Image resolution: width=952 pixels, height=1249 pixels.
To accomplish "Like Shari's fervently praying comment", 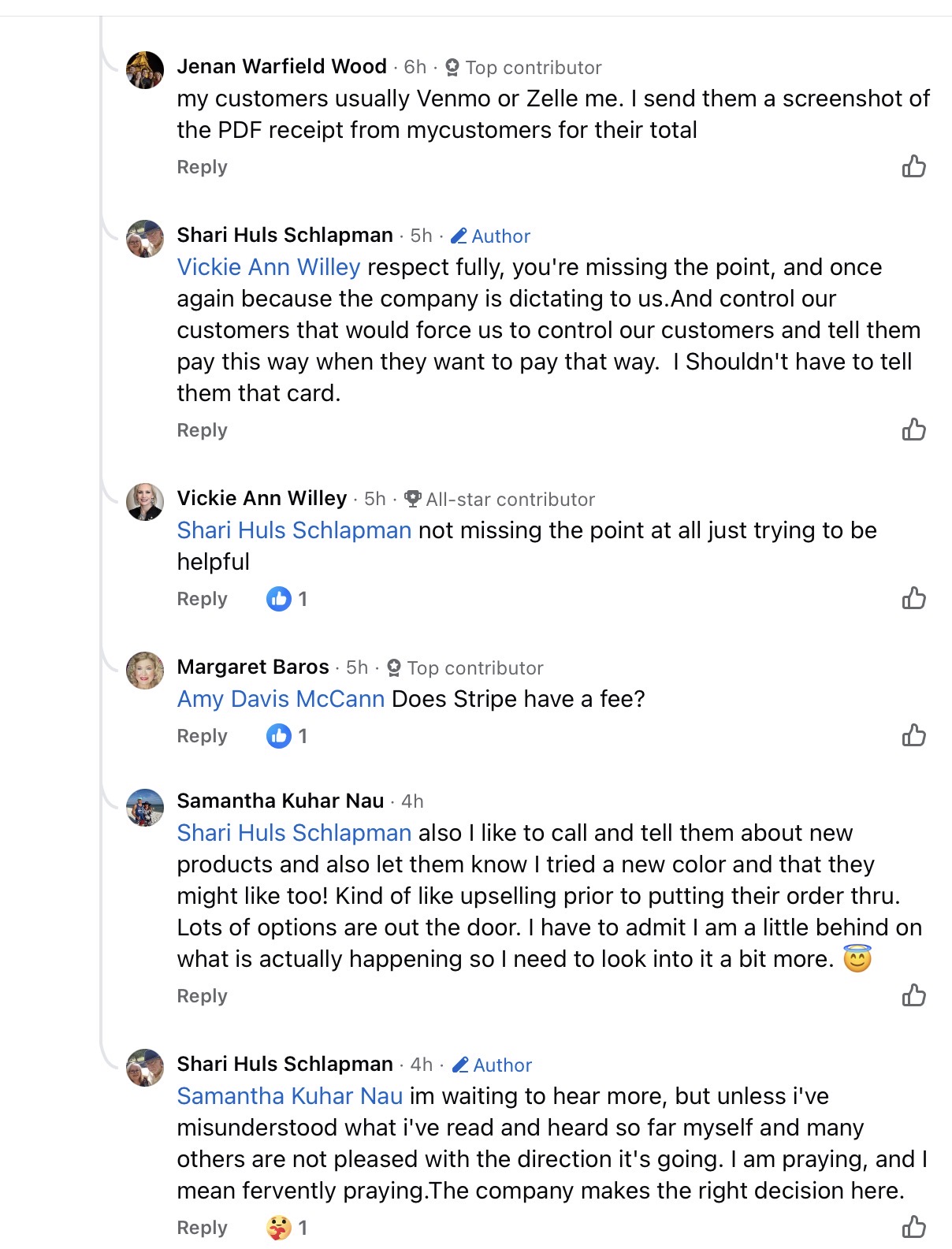I will (913, 1227).
